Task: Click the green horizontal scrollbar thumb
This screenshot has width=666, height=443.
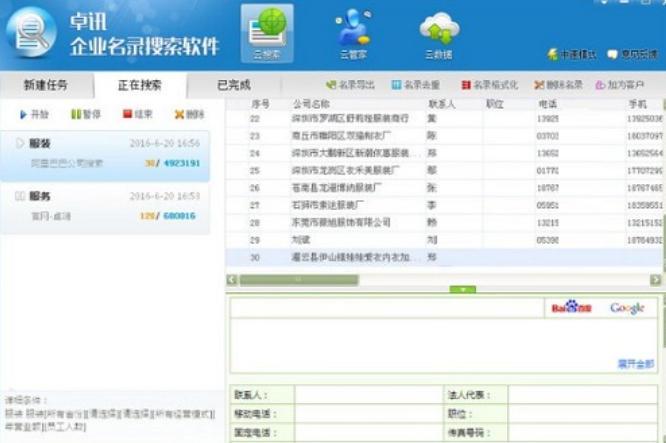Action: coord(299,279)
